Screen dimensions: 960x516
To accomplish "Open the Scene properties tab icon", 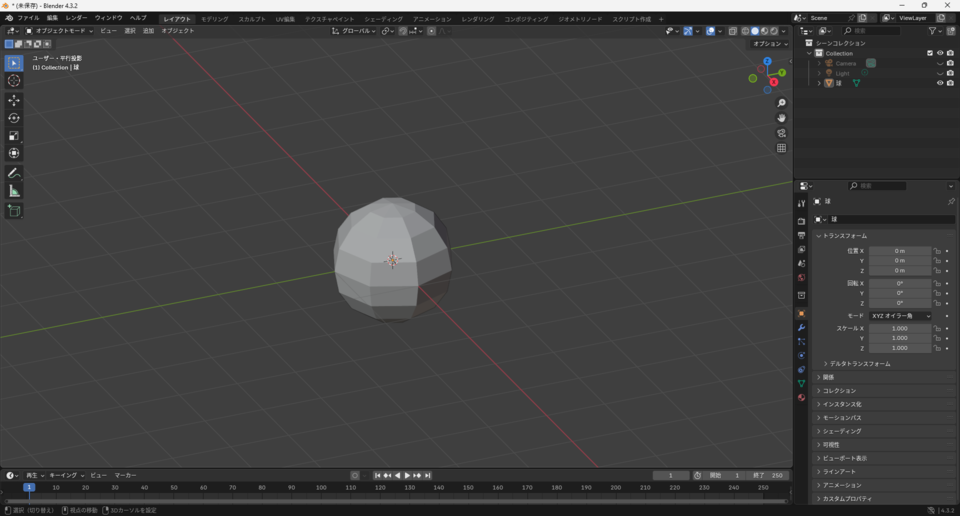I will click(801, 263).
